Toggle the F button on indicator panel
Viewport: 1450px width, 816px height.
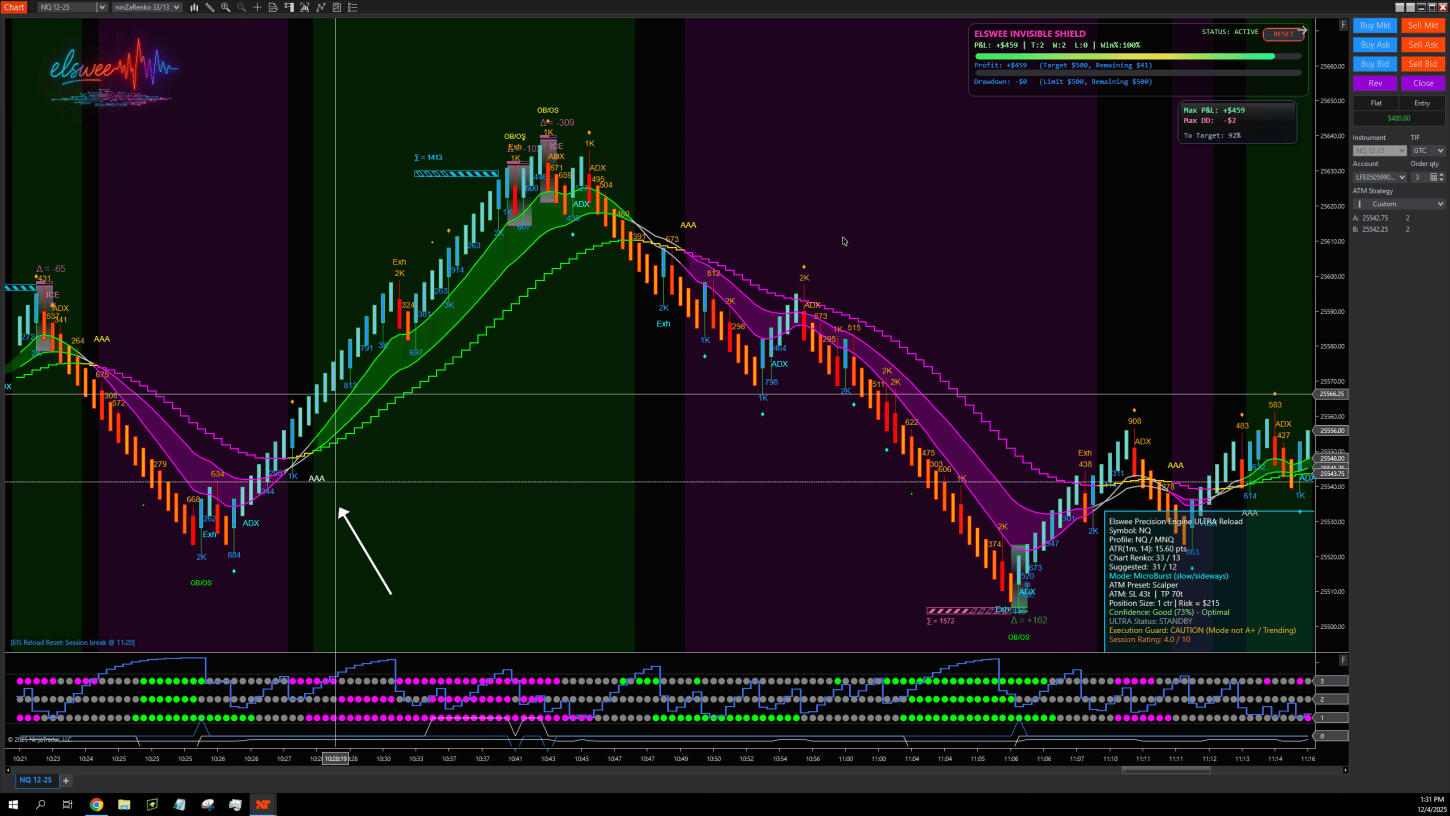(x=1343, y=660)
